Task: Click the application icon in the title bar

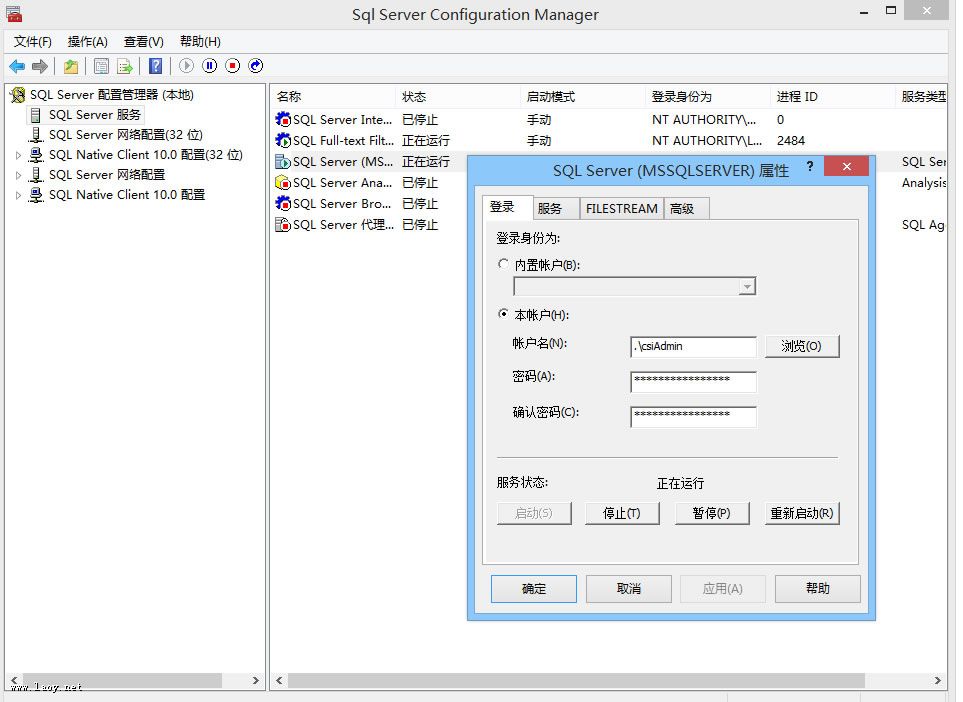Action: (x=14, y=14)
